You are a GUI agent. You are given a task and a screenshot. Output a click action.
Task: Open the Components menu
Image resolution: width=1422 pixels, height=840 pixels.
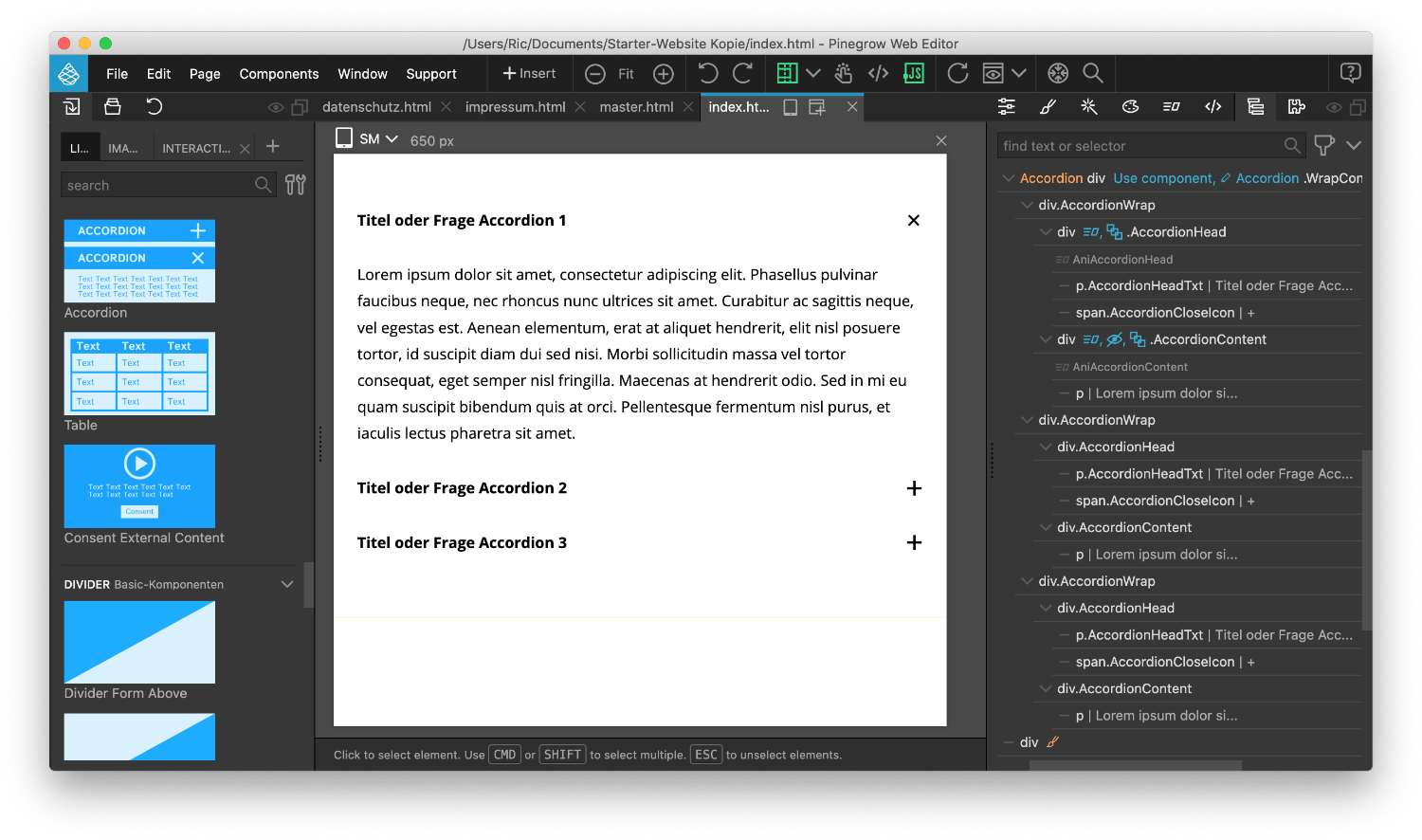279,74
